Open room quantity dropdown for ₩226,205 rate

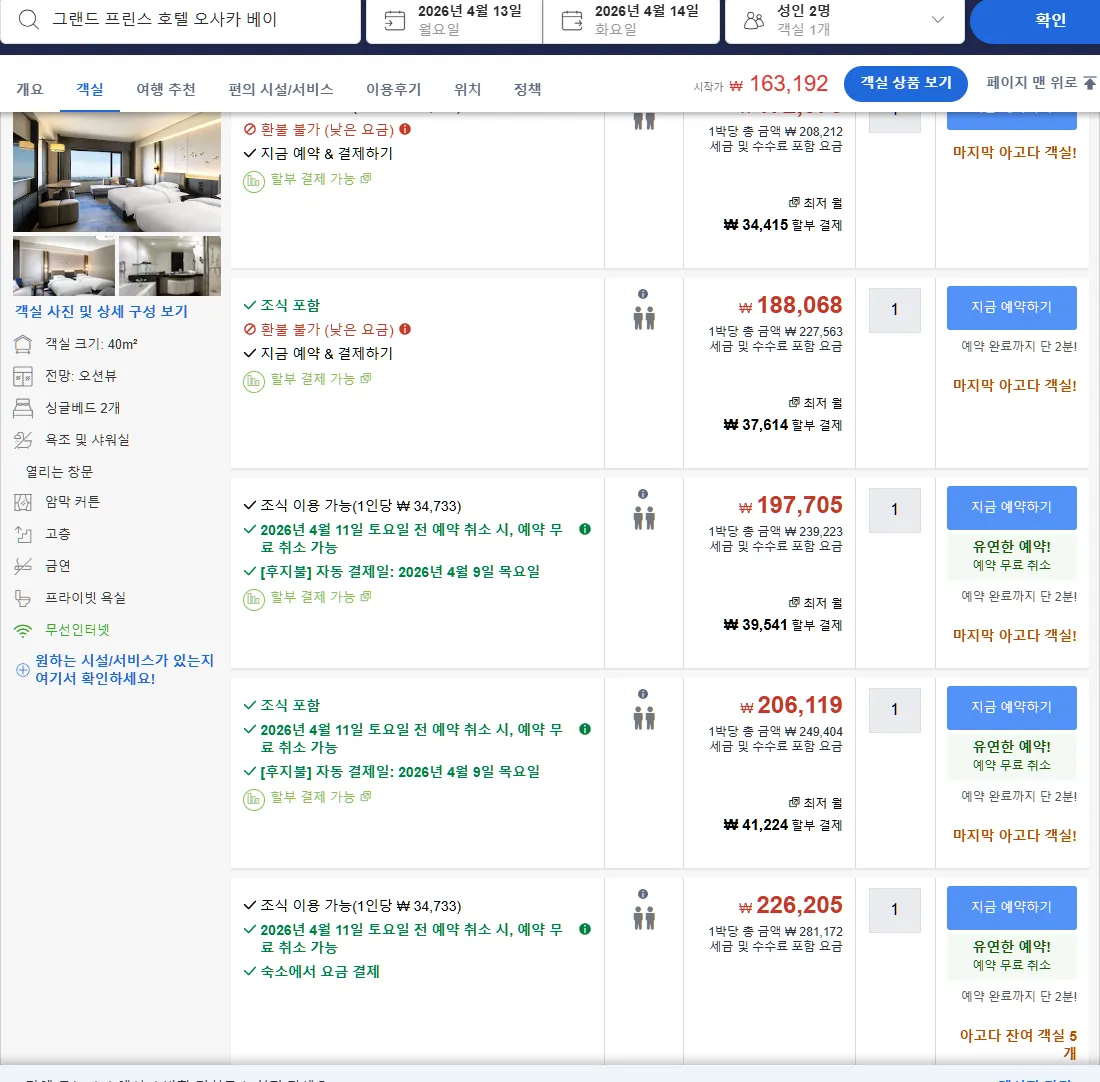[894, 909]
